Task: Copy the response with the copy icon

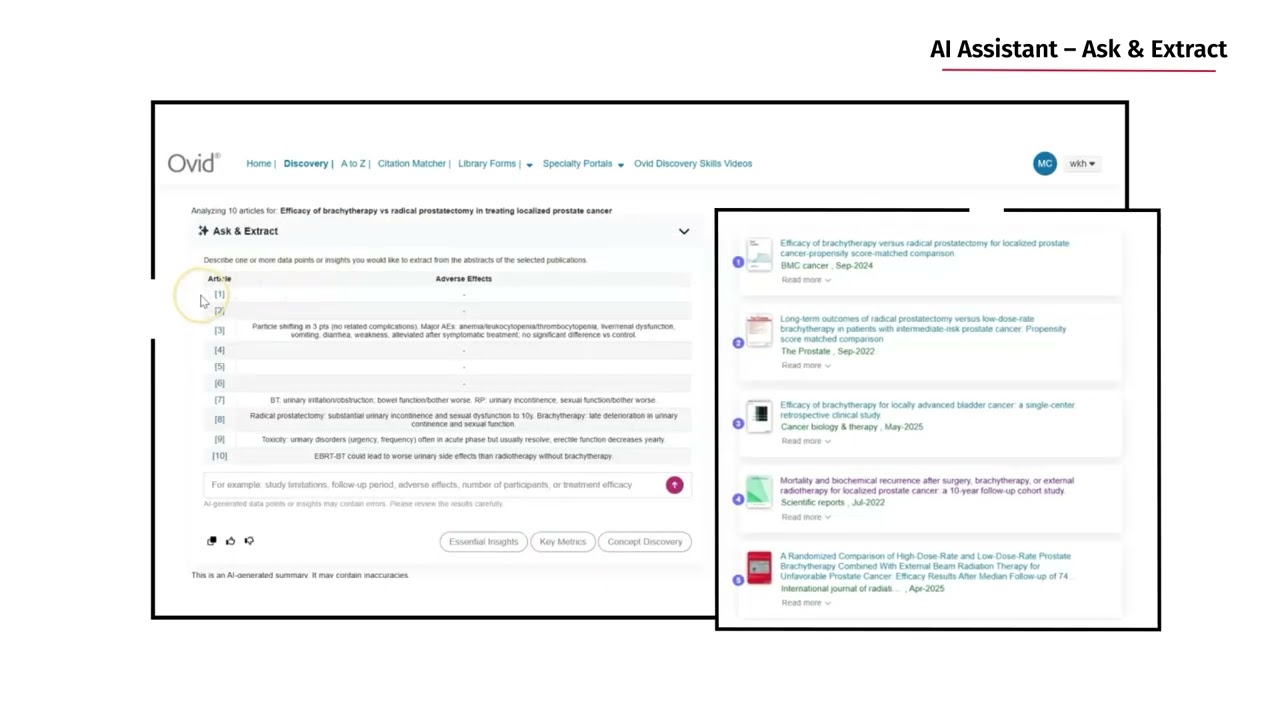Action: click(211, 541)
